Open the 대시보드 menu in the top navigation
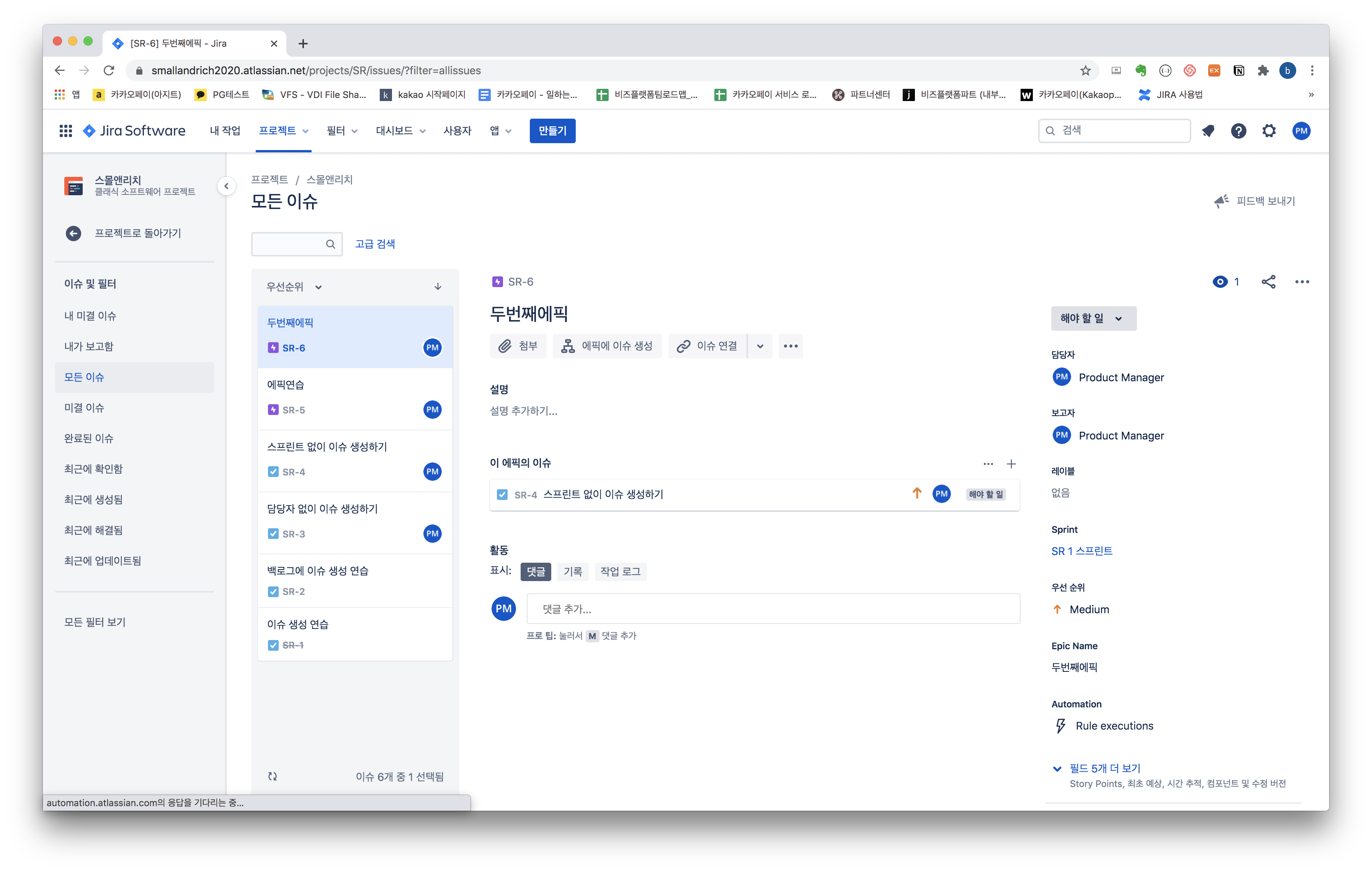This screenshot has height=872, width=1372. click(x=400, y=131)
